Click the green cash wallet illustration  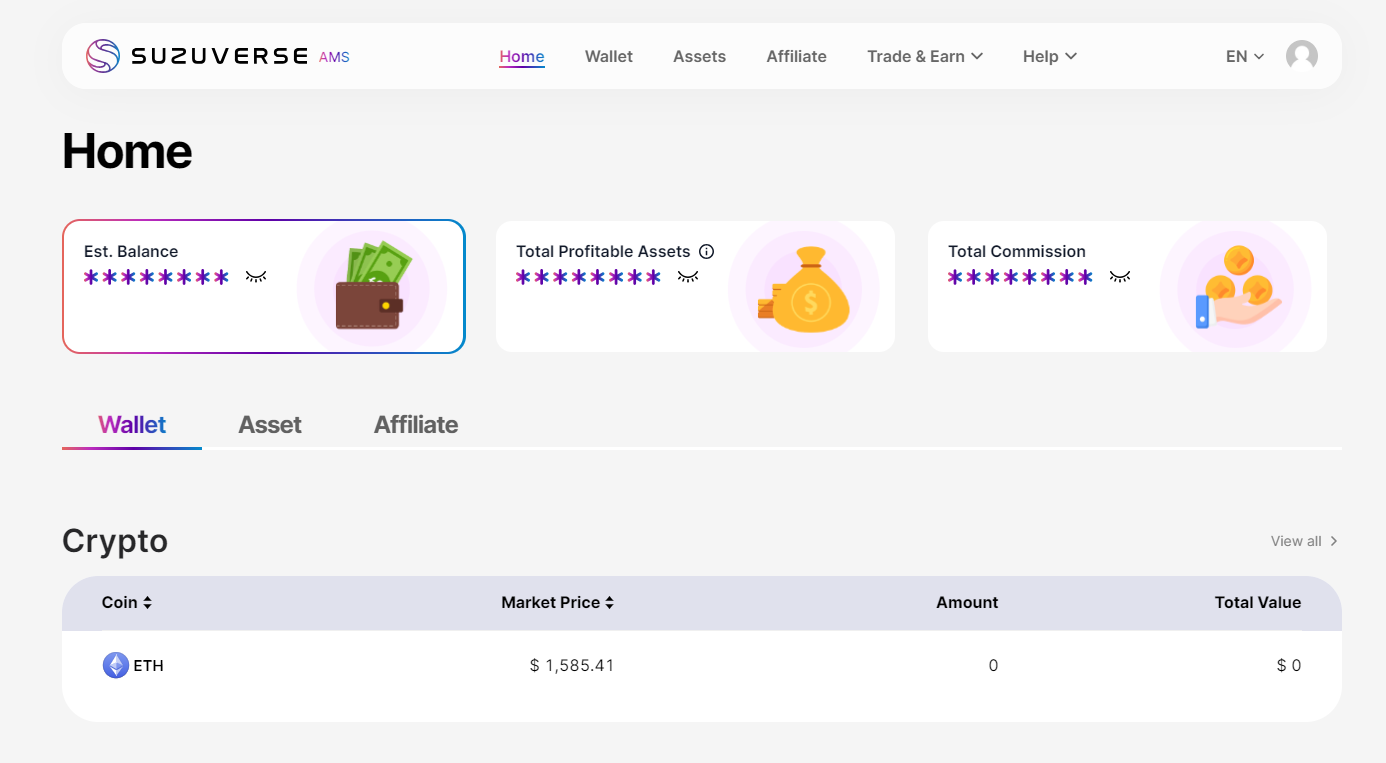(x=372, y=287)
